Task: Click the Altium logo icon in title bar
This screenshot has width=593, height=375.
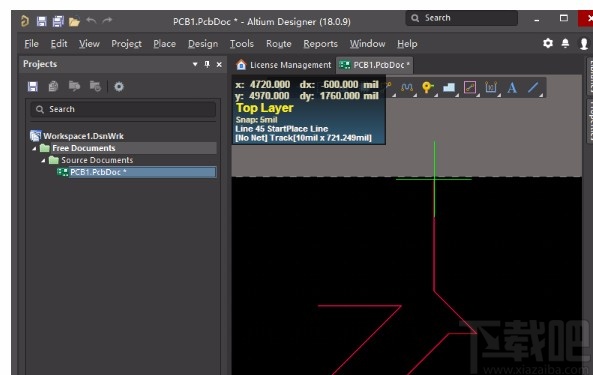Action: coord(25,21)
